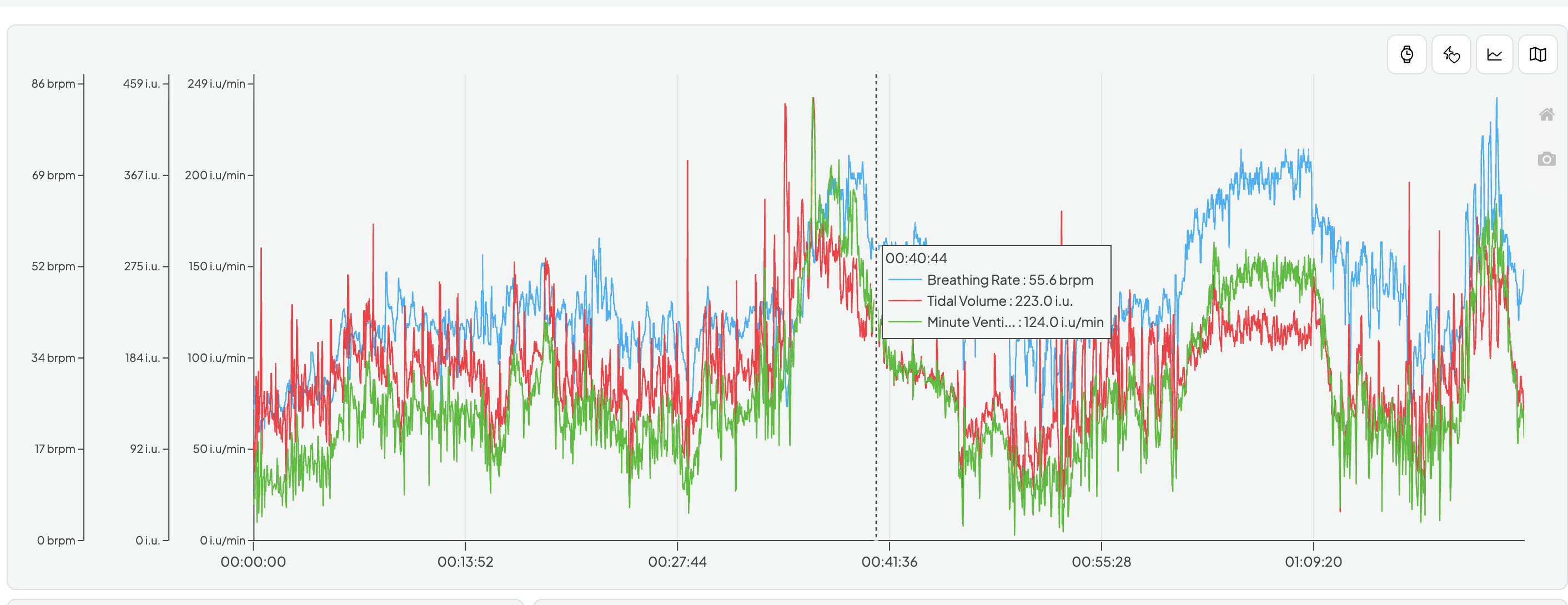The height and width of the screenshot is (605, 1568).
Task: Click the 01:09:20 time axis label
Action: (x=1313, y=562)
